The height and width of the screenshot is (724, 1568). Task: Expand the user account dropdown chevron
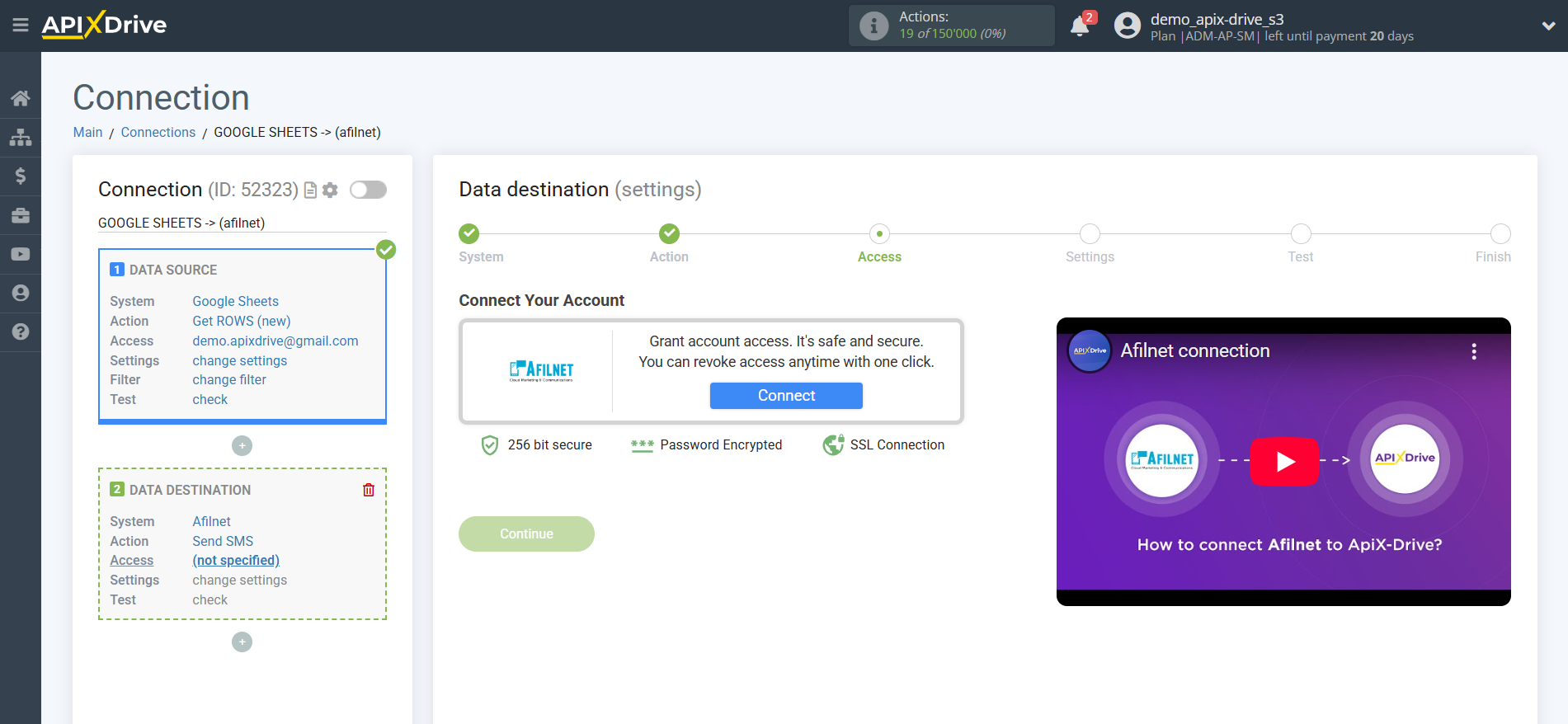click(1548, 26)
